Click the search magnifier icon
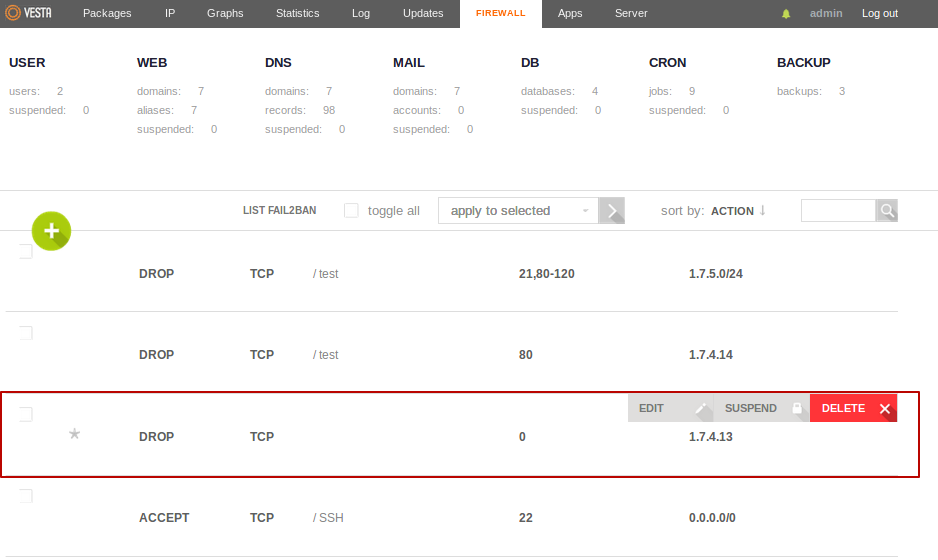This screenshot has height=560, width=938. (886, 211)
